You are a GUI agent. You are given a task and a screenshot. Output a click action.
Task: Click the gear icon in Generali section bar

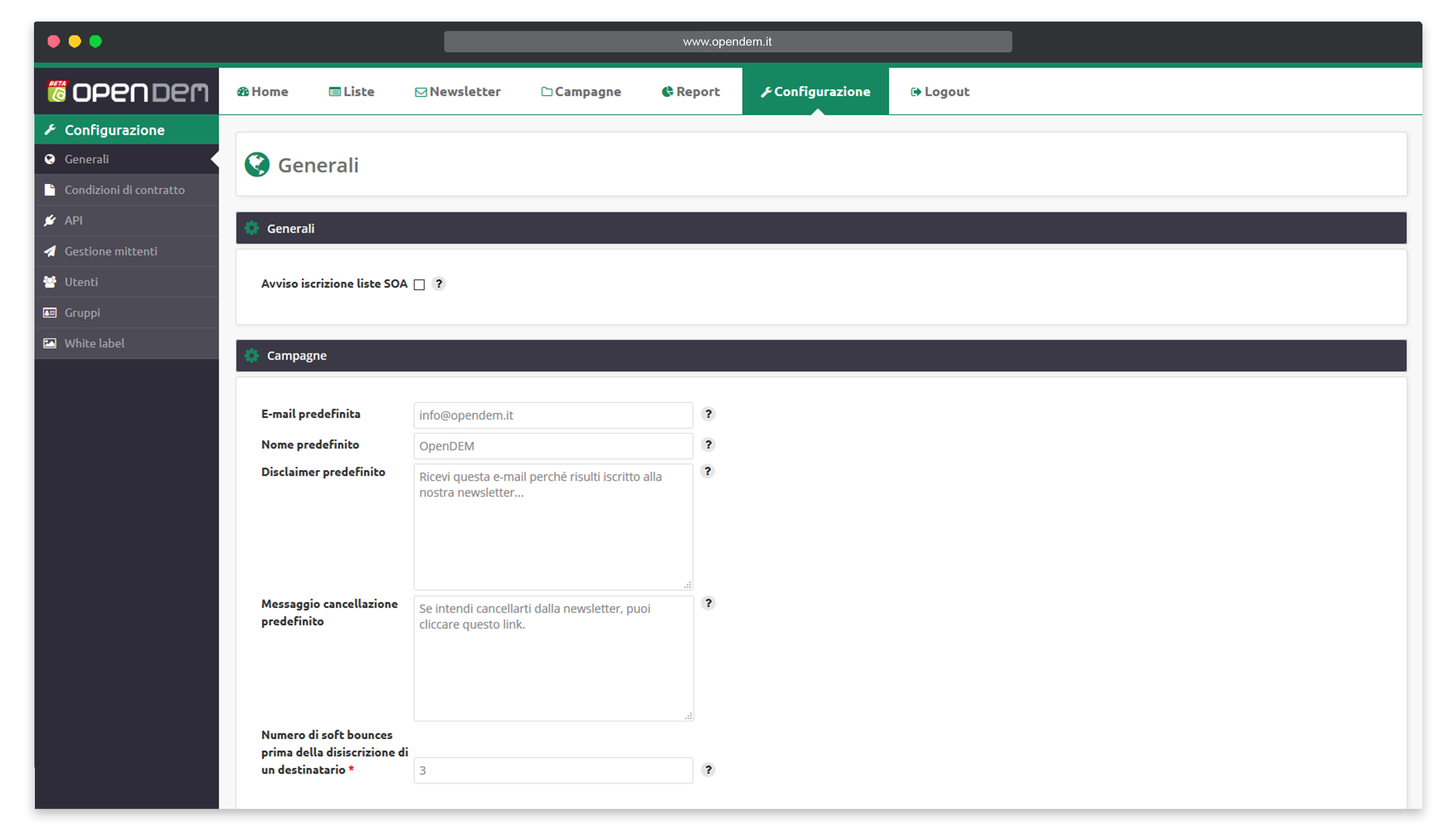(x=252, y=228)
